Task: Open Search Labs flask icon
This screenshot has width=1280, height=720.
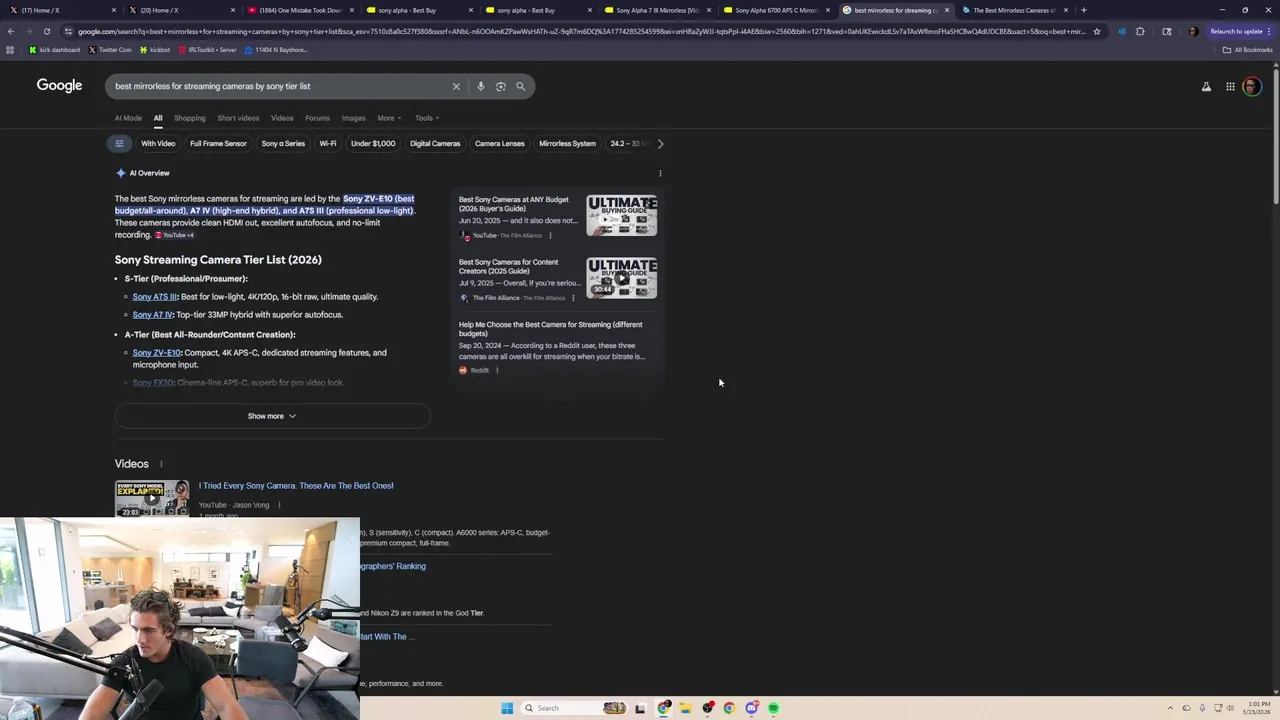Action: (x=1206, y=87)
